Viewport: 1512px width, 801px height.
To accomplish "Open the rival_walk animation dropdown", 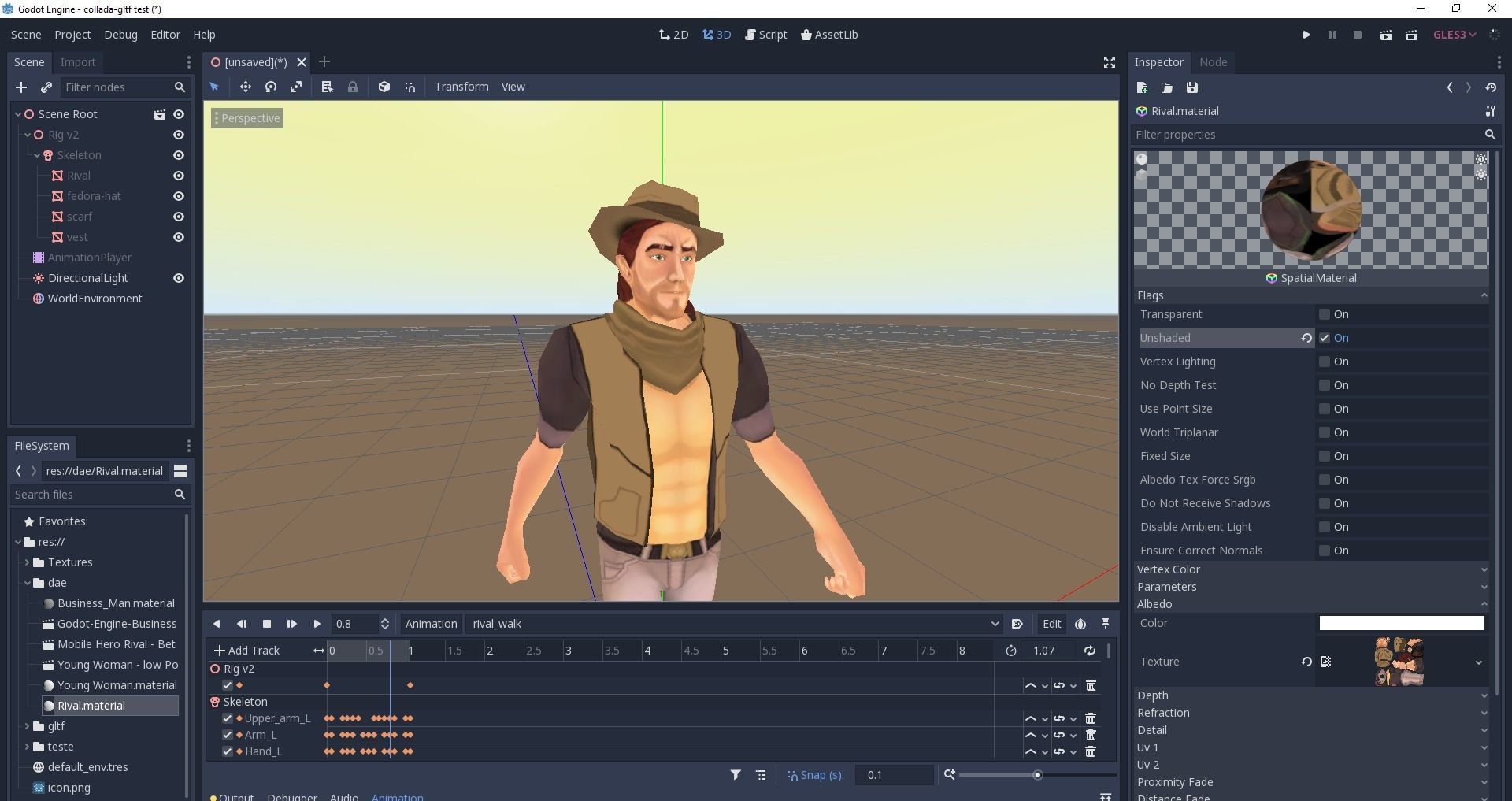I will [734, 624].
